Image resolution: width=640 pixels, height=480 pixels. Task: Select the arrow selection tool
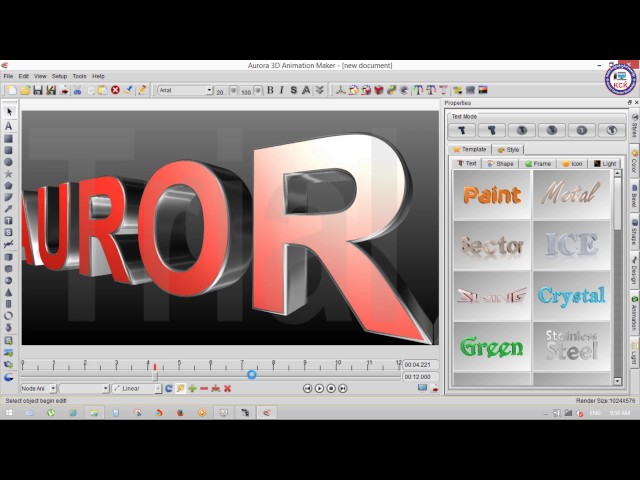(x=9, y=111)
